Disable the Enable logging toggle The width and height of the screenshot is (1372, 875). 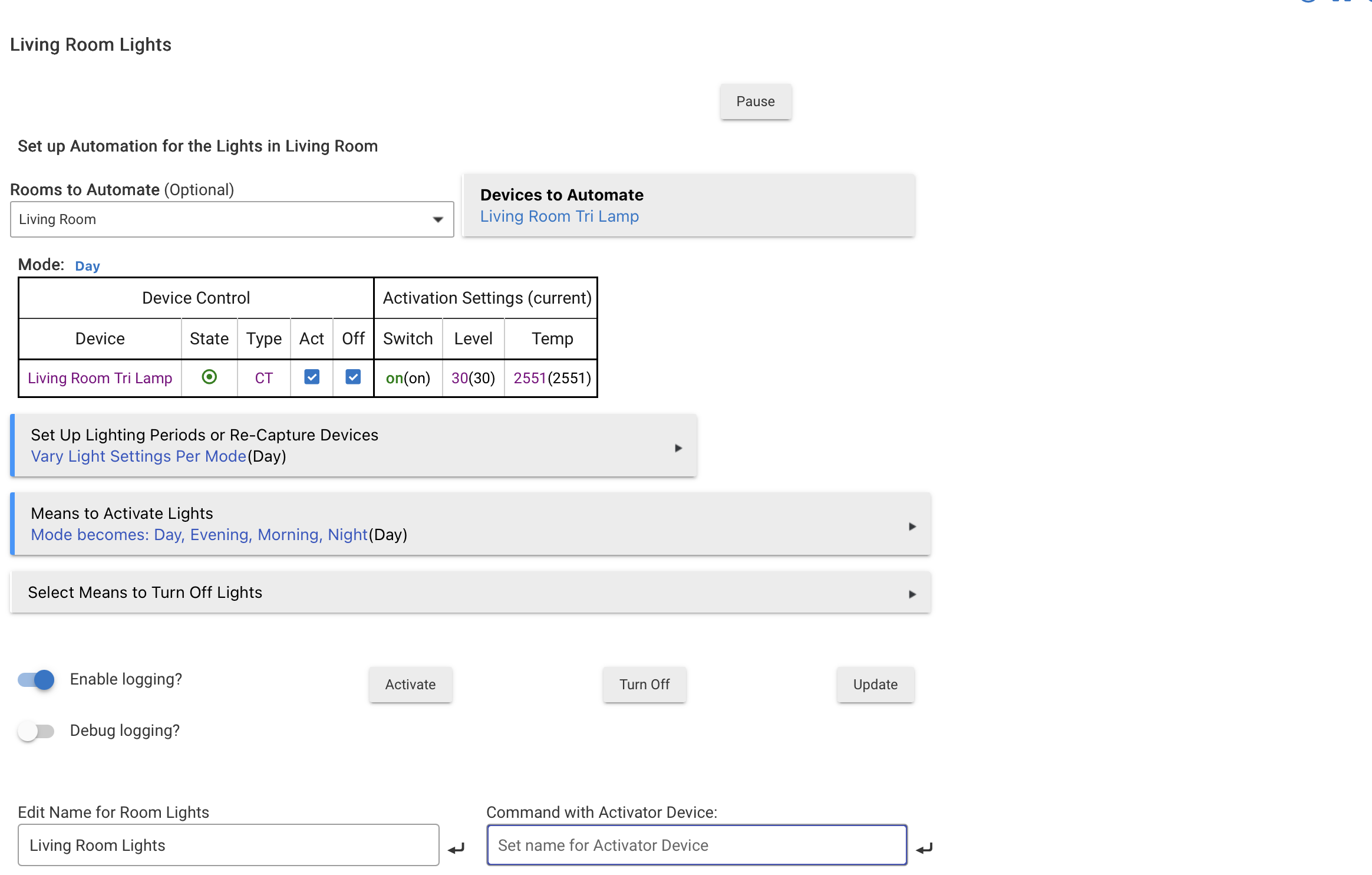[37, 680]
